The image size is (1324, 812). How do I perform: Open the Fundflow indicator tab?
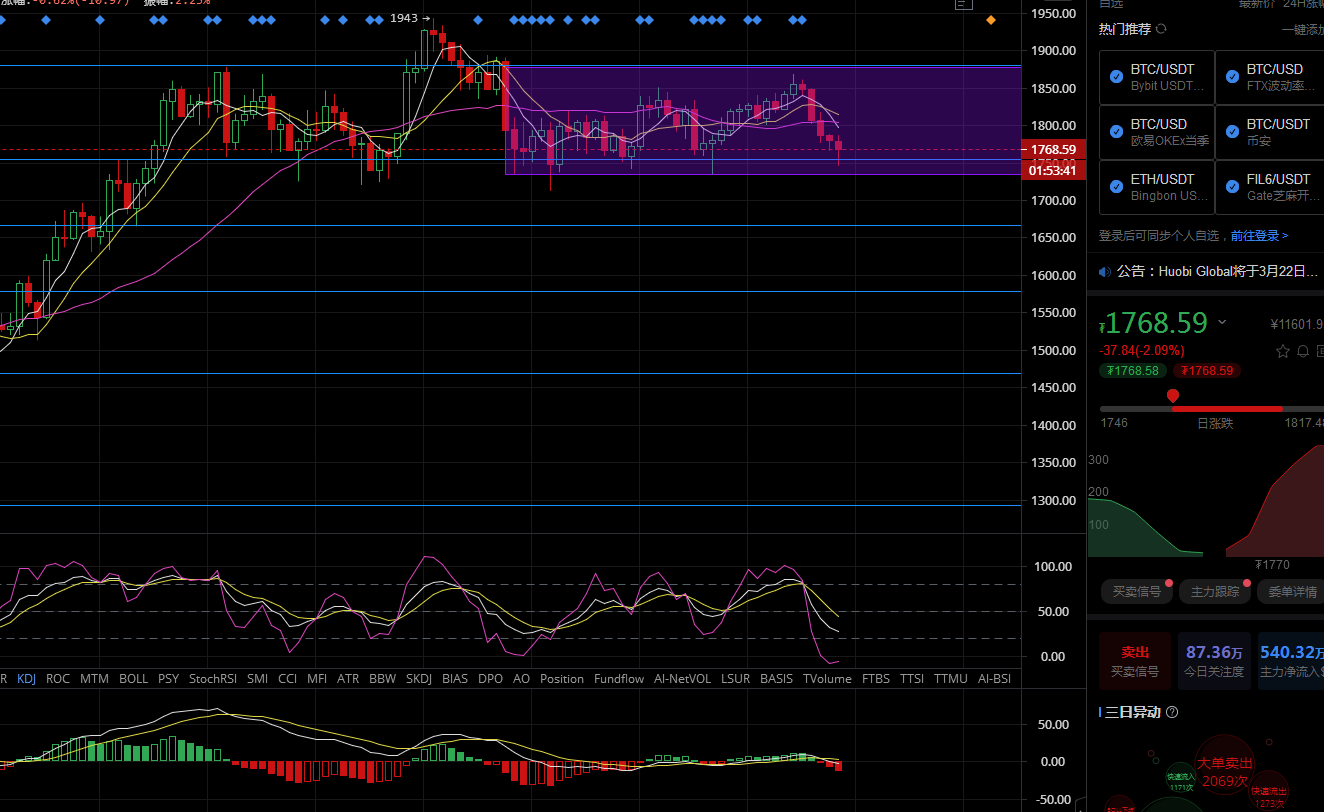click(x=618, y=679)
